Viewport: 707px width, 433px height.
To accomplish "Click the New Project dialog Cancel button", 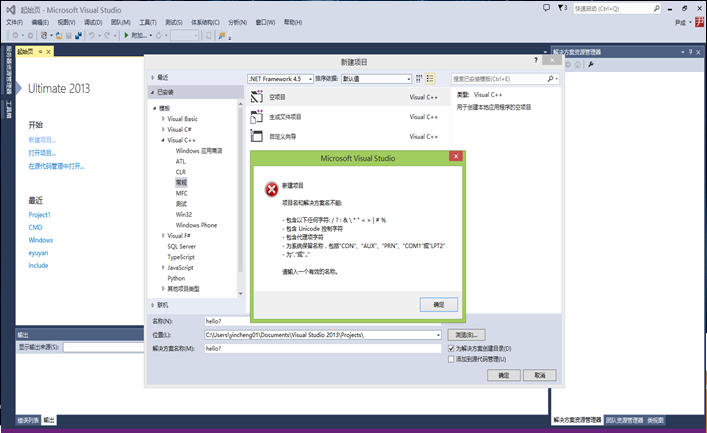I will tap(540, 375).
